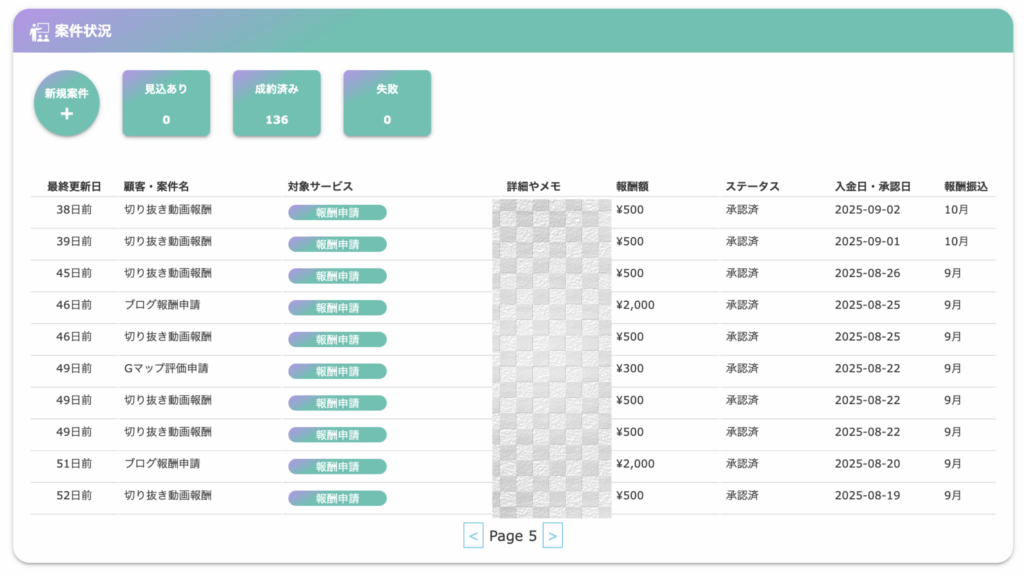The width and height of the screenshot is (1024, 576).
Task: Select the 成約済み status card
Action: tap(277, 103)
